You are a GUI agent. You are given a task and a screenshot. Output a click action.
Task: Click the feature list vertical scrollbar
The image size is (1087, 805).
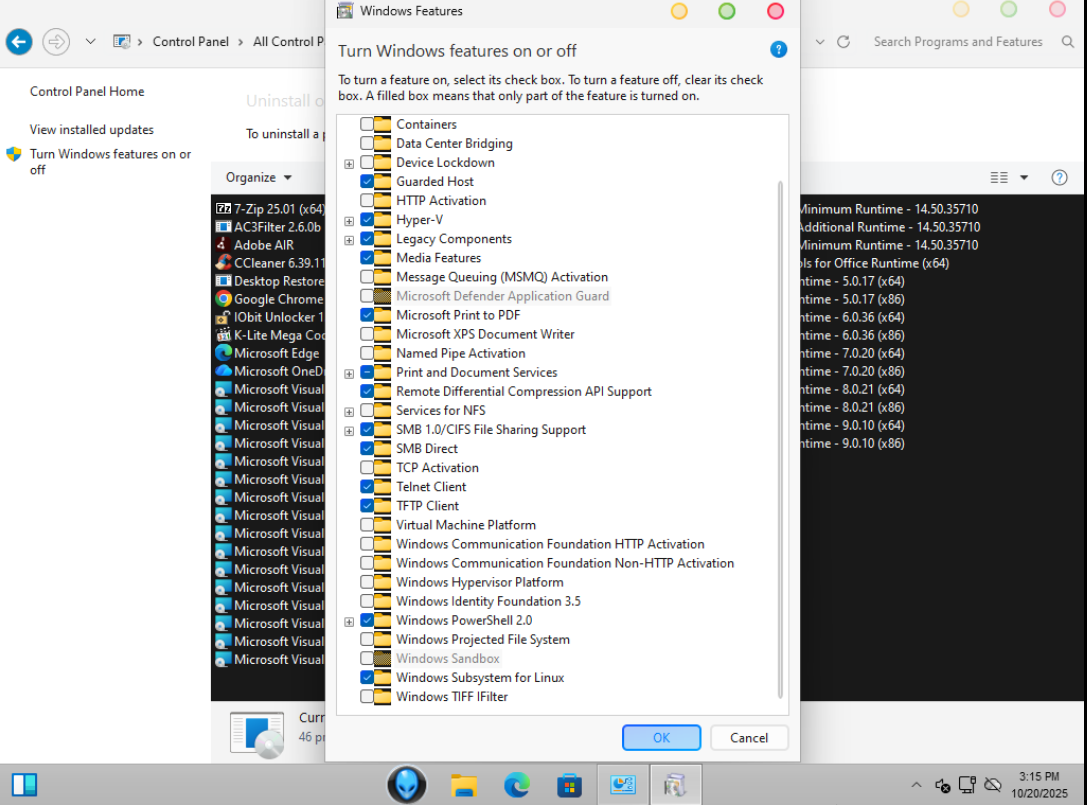click(781, 440)
